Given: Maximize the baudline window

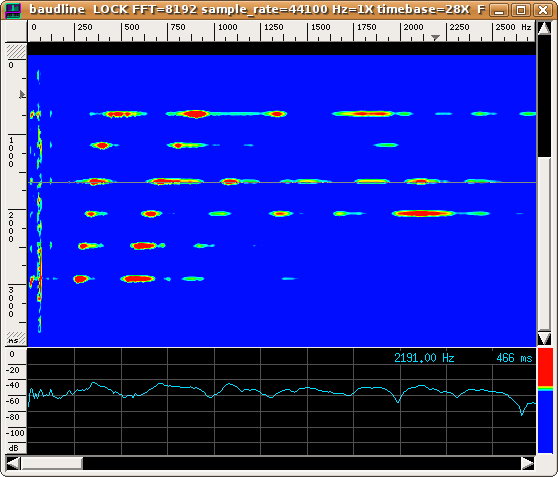Looking at the screenshot, I should (521, 10).
